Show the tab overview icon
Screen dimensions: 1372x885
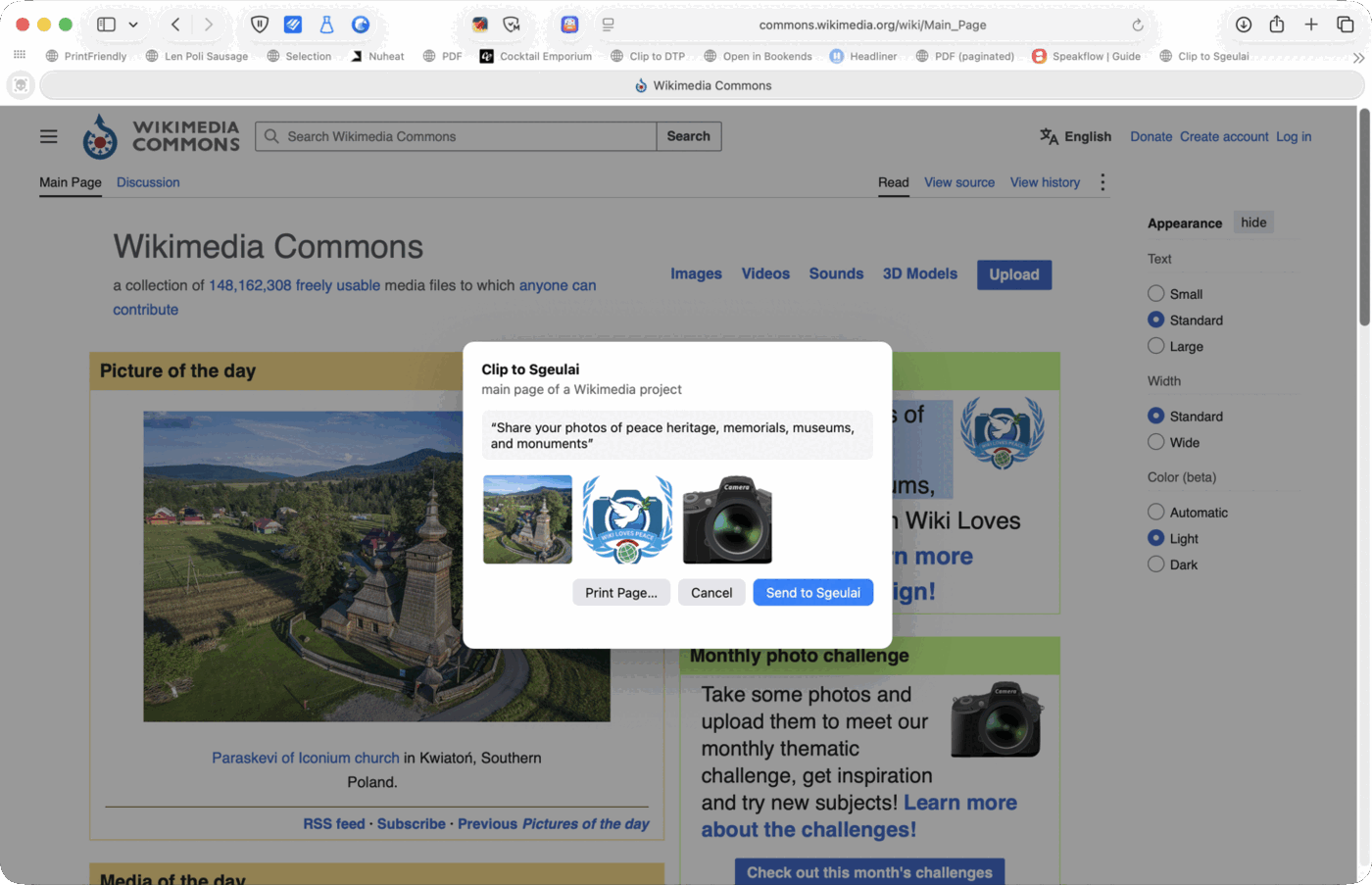[x=1346, y=25]
